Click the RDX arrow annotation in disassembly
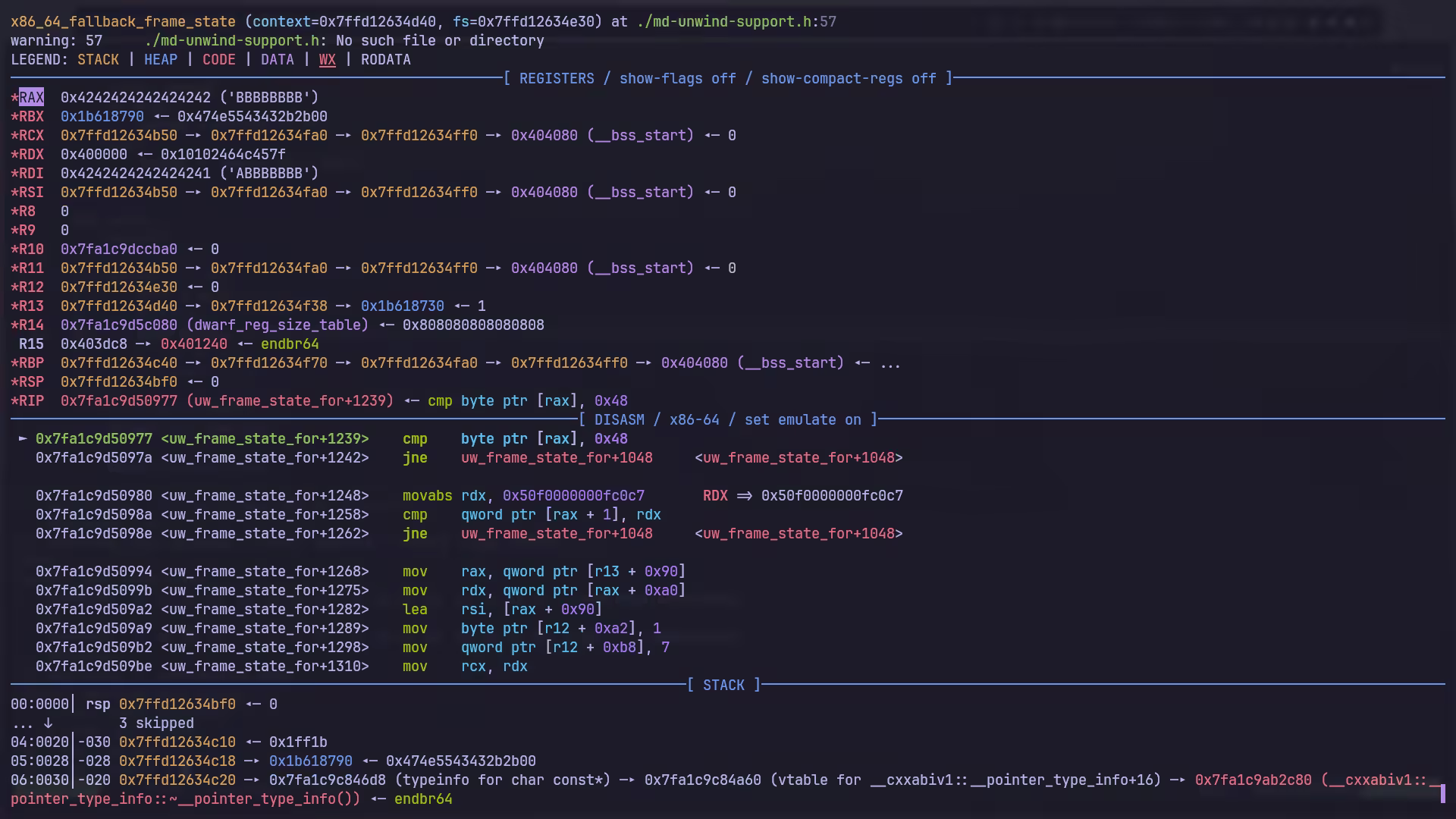 (x=744, y=496)
